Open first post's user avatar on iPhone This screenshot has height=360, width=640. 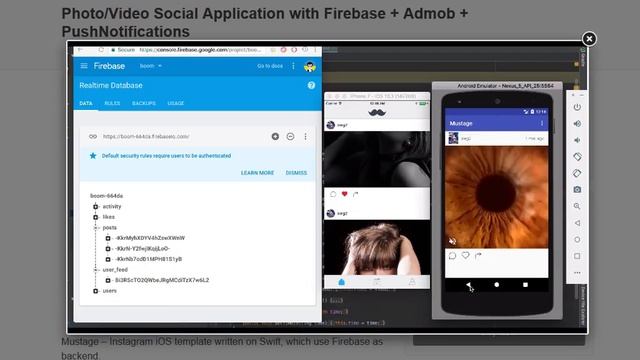(x=331, y=125)
